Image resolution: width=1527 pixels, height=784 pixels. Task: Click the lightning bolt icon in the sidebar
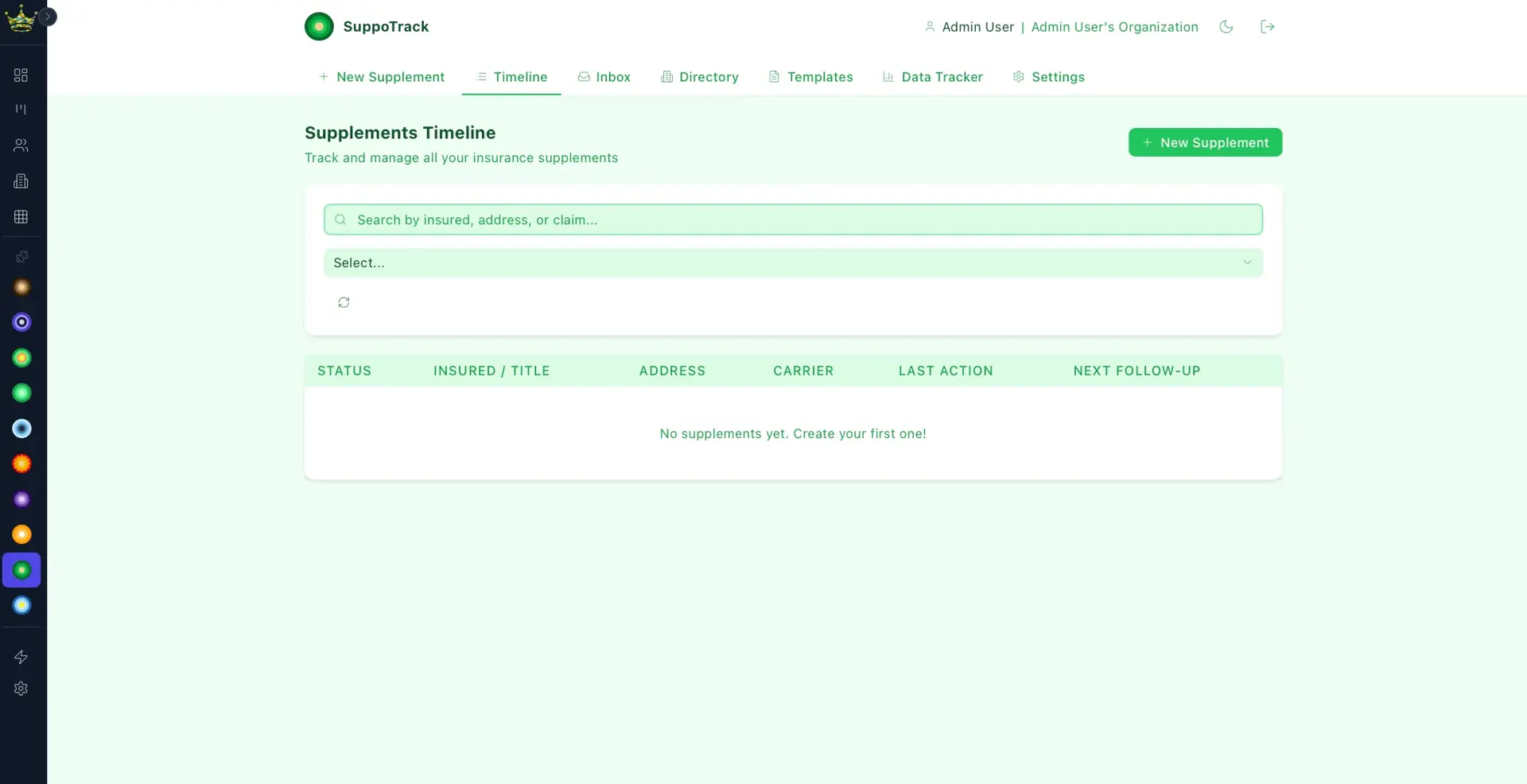pyautogui.click(x=21, y=657)
